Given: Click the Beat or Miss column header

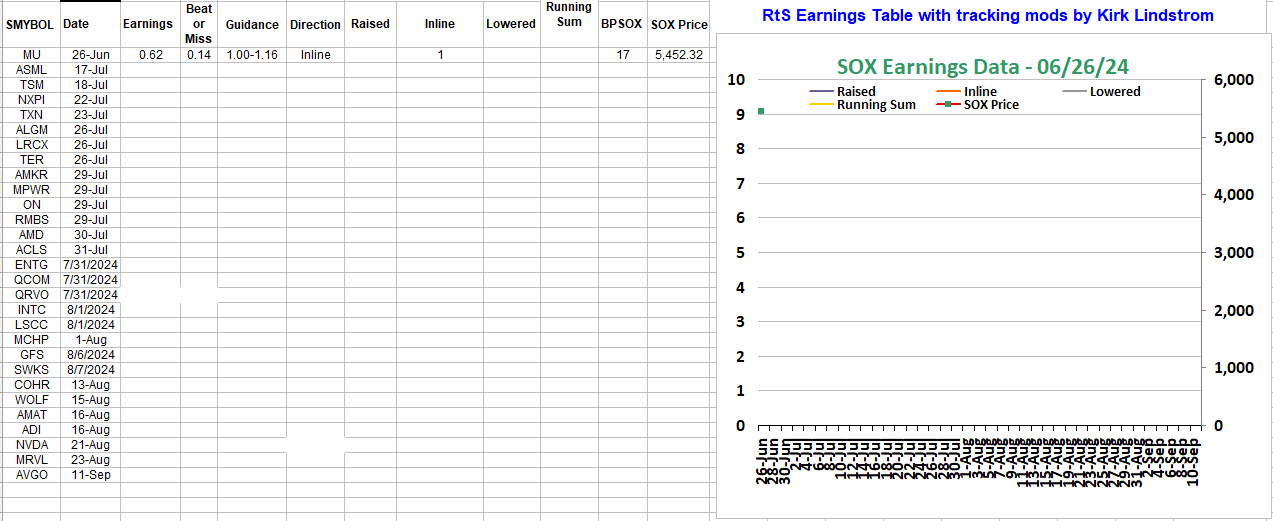Looking at the screenshot, I should pos(198,24).
